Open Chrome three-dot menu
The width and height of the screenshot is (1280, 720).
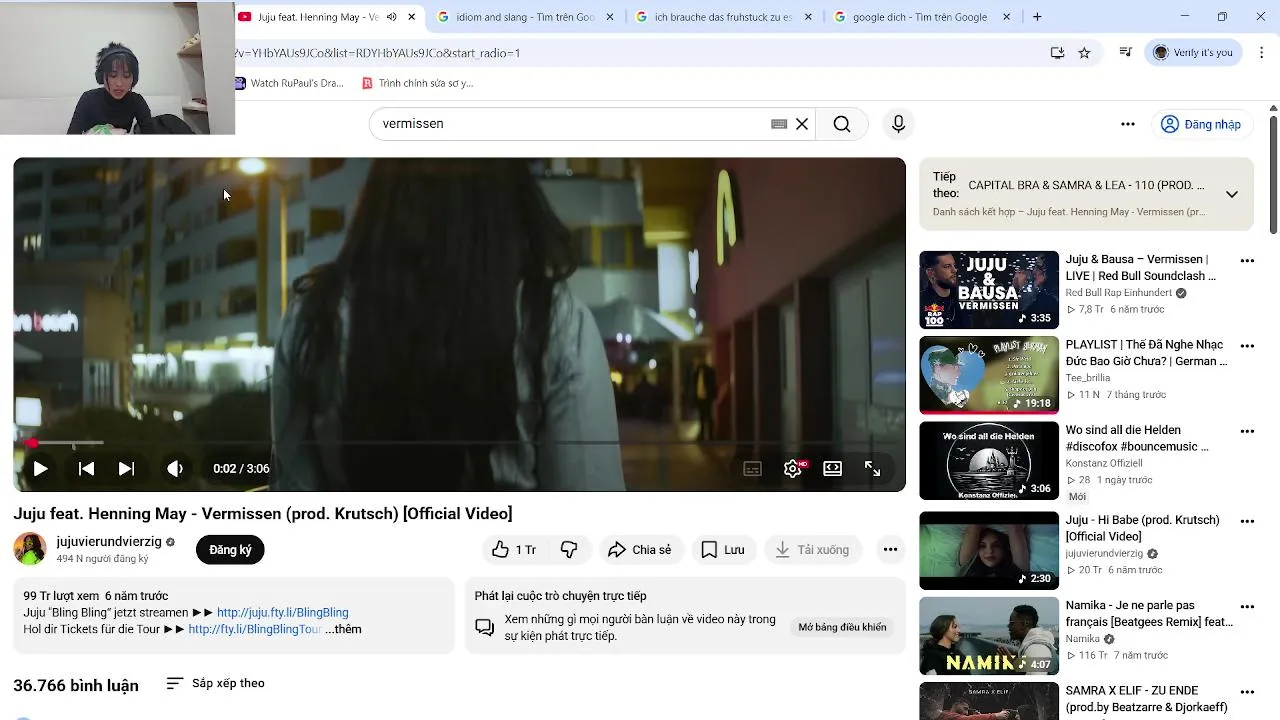click(1262, 53)
